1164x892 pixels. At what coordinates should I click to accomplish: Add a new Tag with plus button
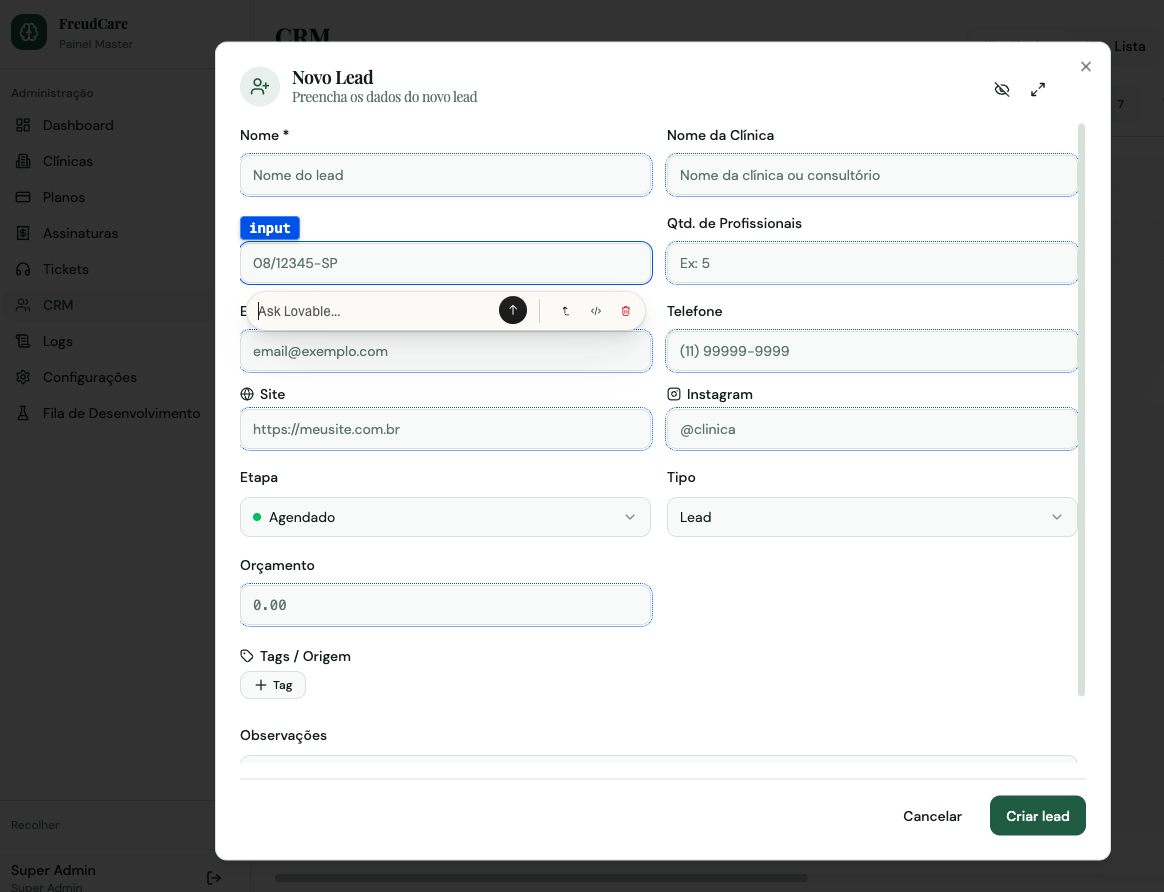point(273,685)
